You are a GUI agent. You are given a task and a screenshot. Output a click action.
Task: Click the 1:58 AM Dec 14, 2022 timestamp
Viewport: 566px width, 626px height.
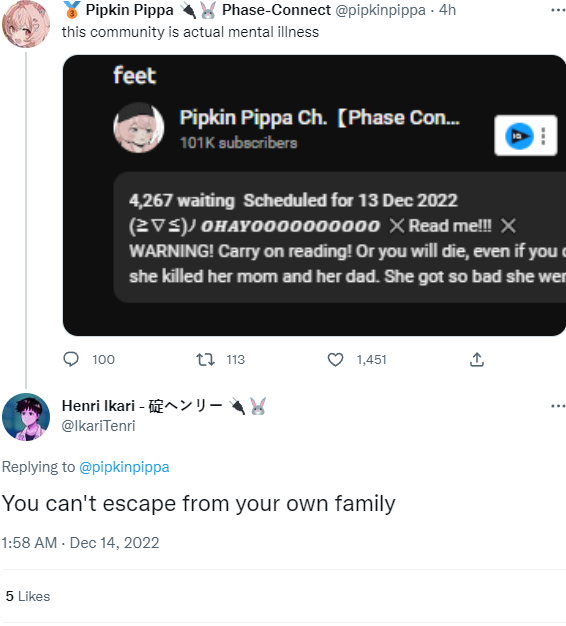coord(80,543)
